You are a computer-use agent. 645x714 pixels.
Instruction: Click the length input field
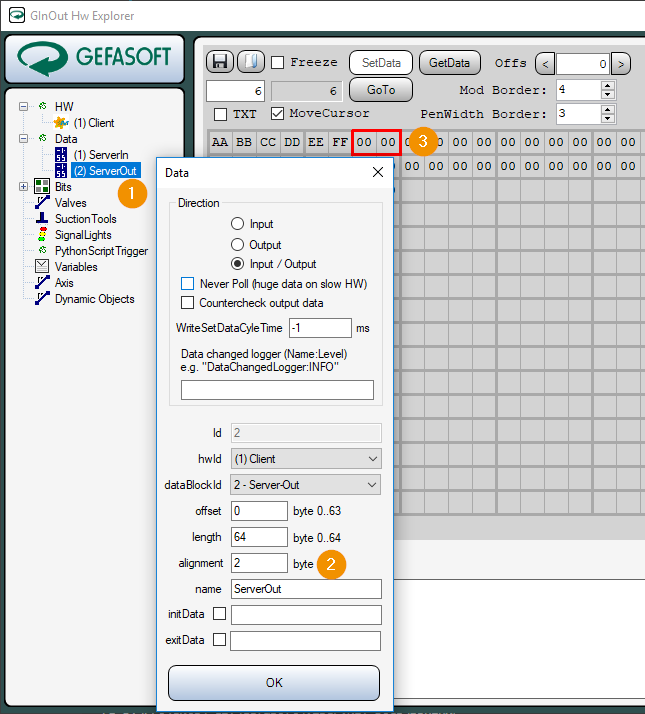pyautogui.click(x=259, y=537)
